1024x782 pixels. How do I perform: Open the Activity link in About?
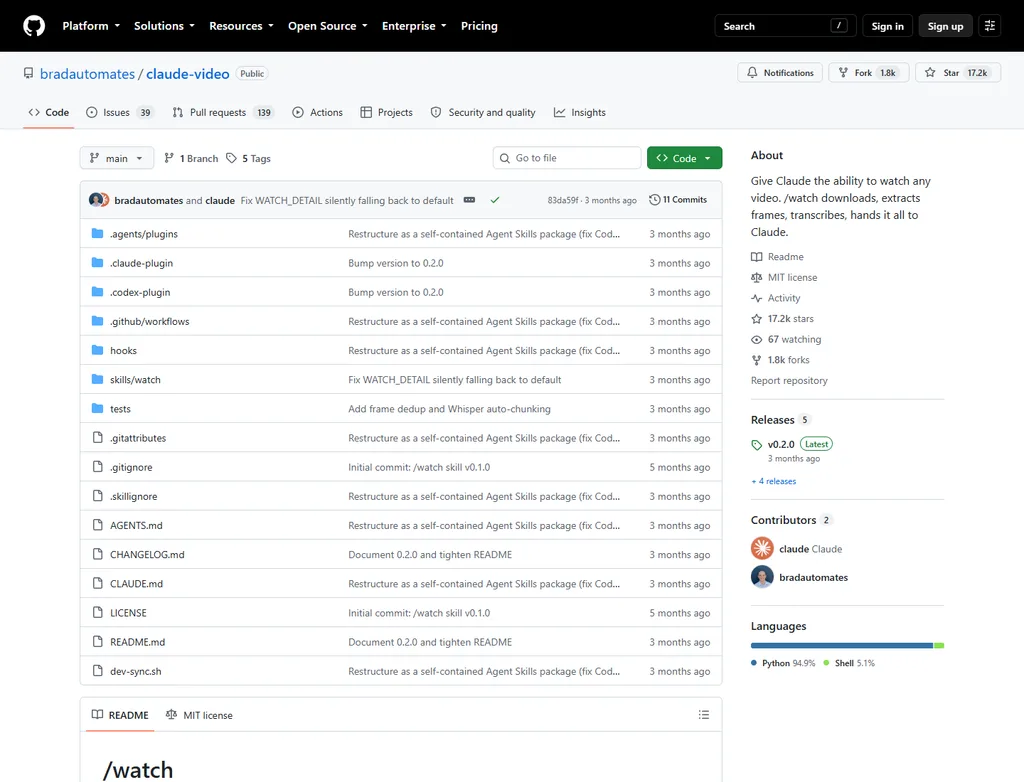(776, 298)
